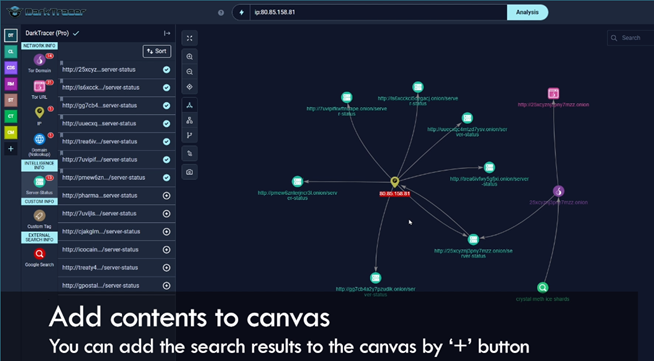Take canvas snapshot with camera icon
The width and height of the screenshot is (654, 361).
pos(189,172)
